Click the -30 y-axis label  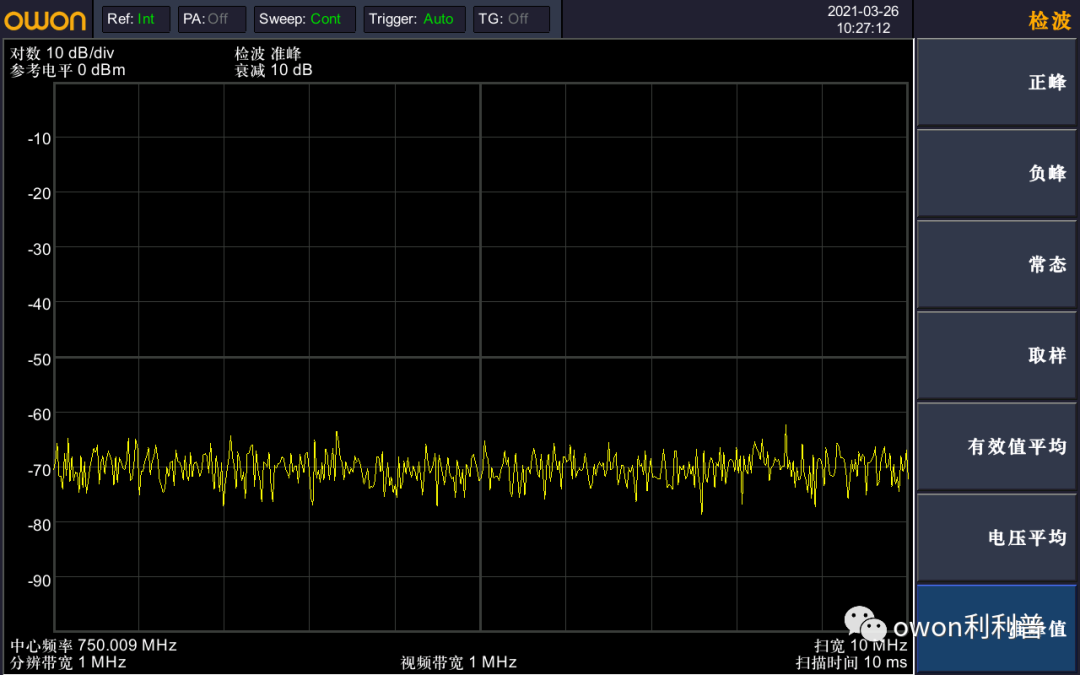point(39,249)
